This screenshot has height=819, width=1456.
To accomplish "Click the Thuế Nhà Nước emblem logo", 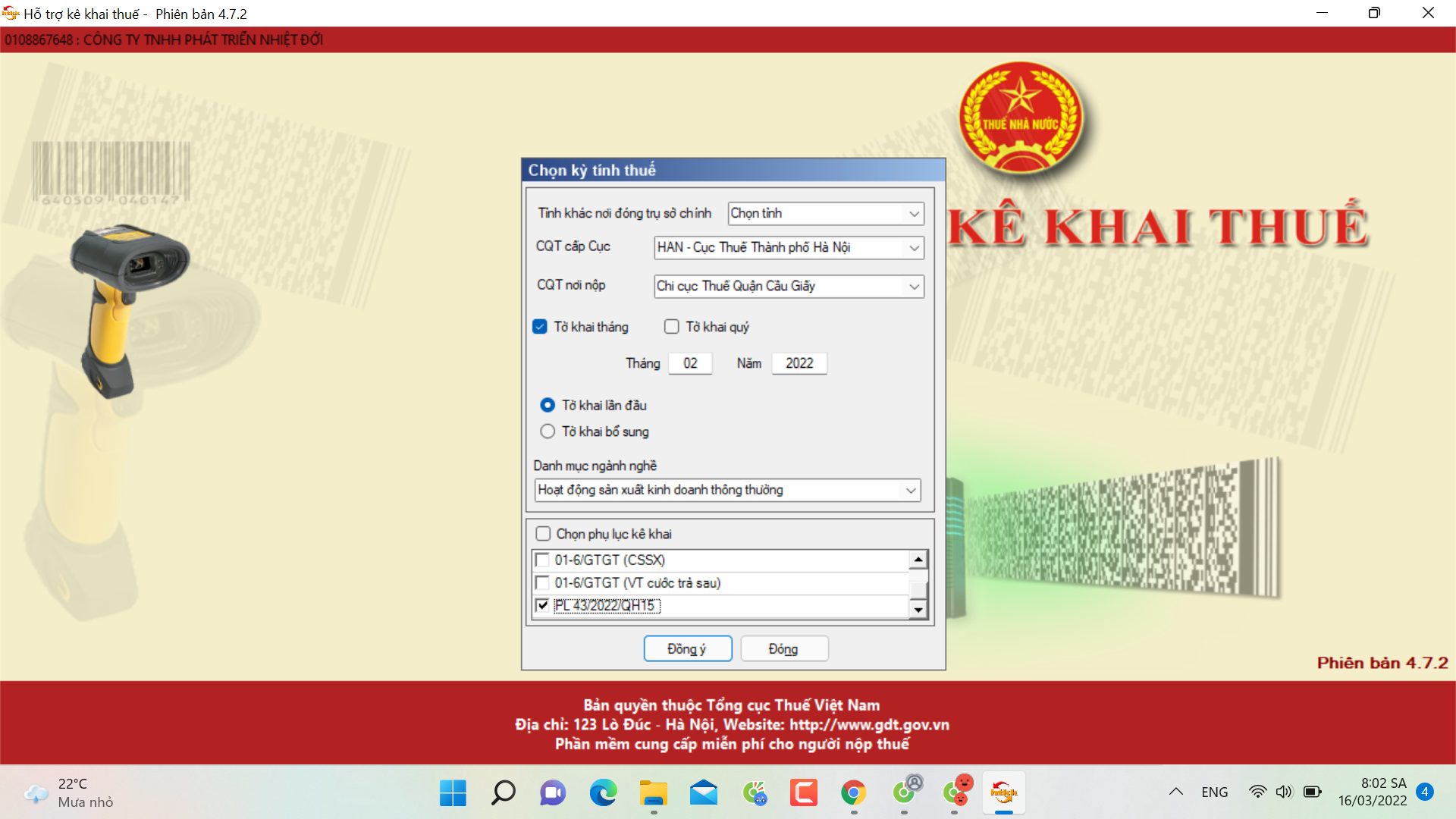I will click(1021, 118).
